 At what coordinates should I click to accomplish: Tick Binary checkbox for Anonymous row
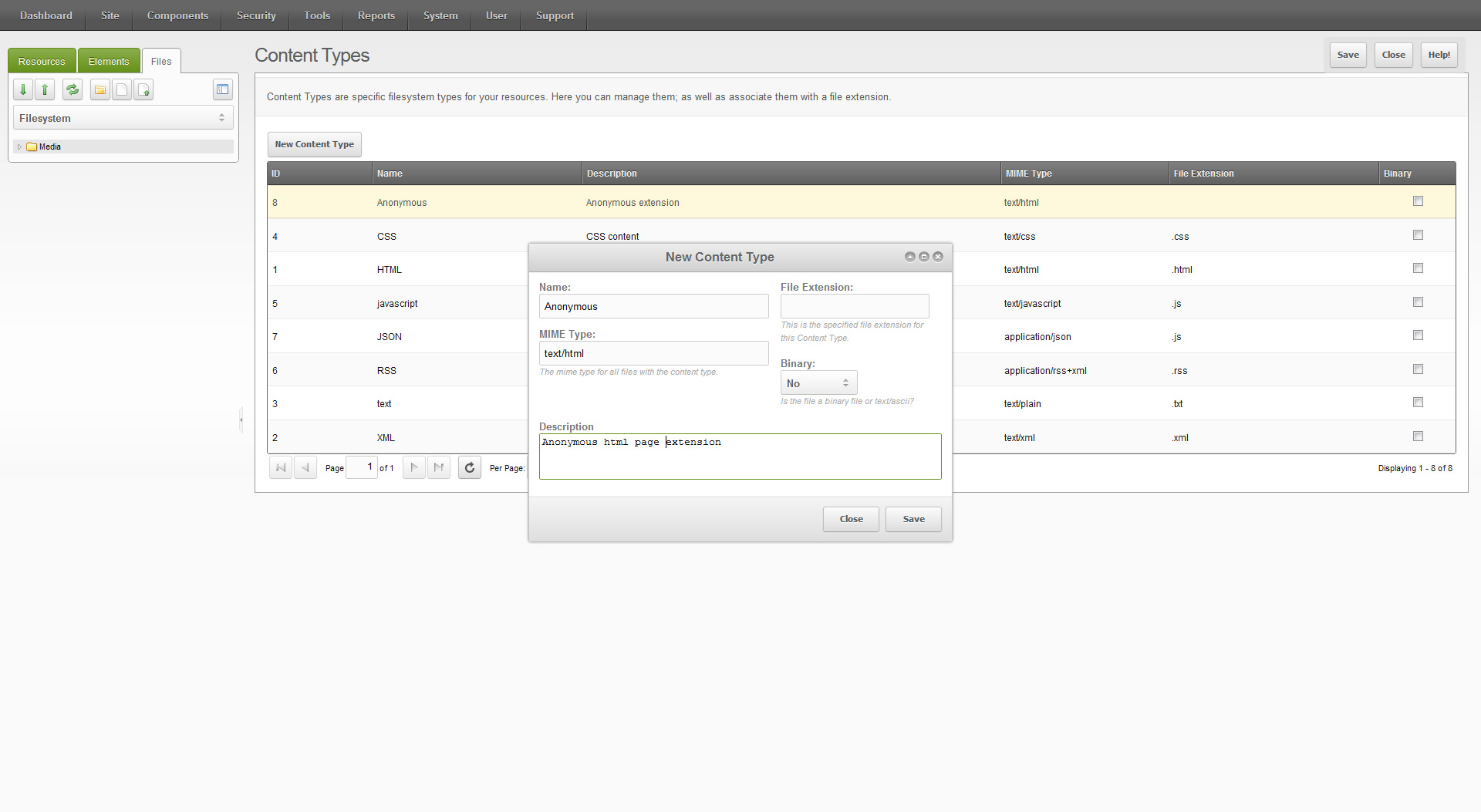pos(1418,201)
